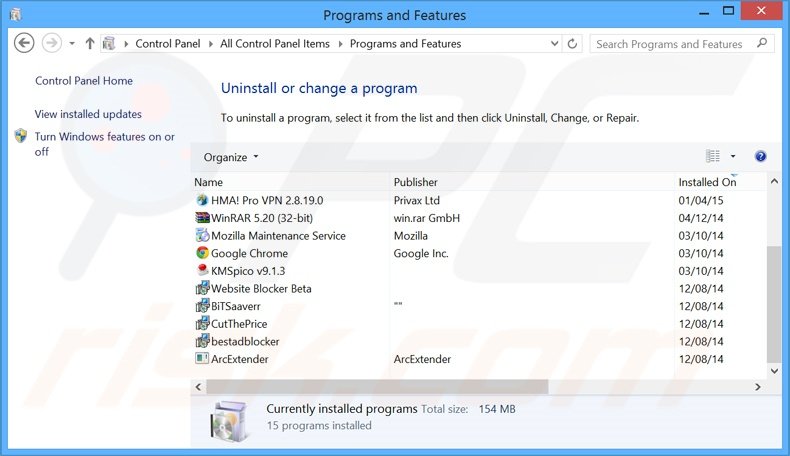The image size is (790, 456).
Task: Click Programs and Features breadcrumb
Action: 406,44
